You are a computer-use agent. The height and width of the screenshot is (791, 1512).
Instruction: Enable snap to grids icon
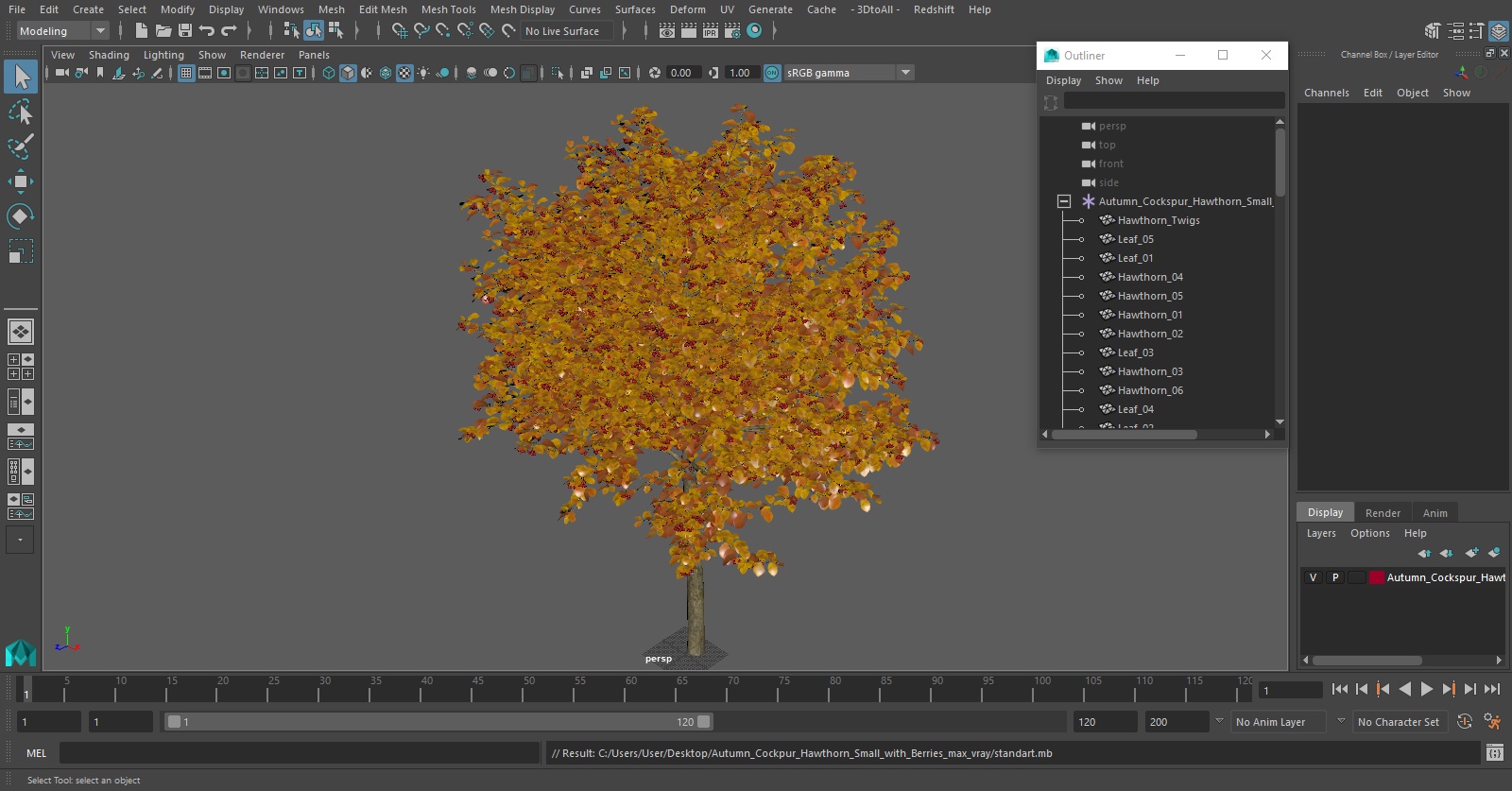pyautogui.click(x=400, y=30)
